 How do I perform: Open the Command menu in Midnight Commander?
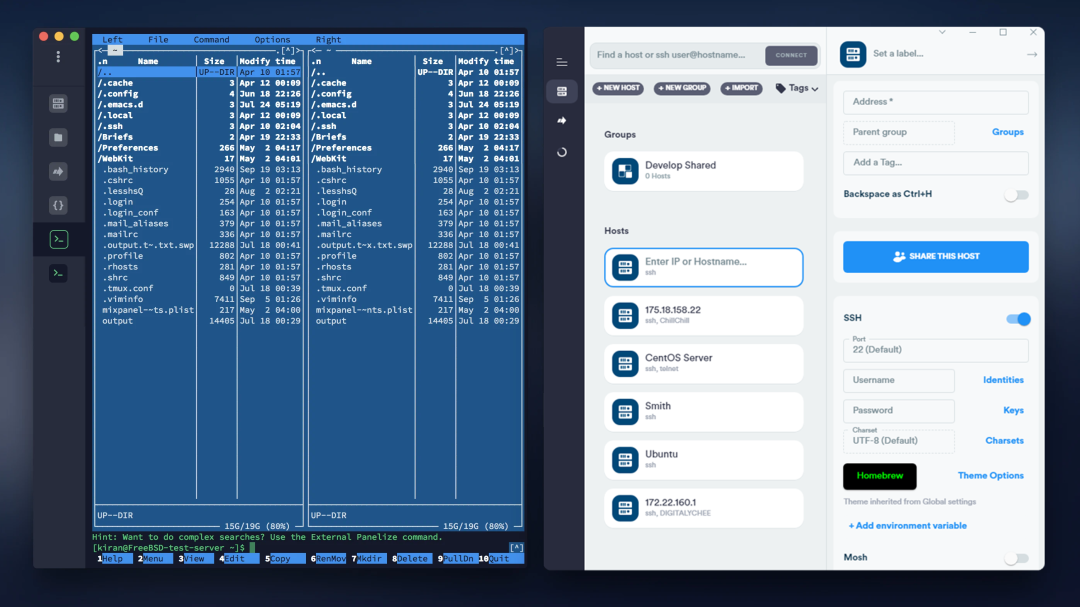[x=211, y=40]
